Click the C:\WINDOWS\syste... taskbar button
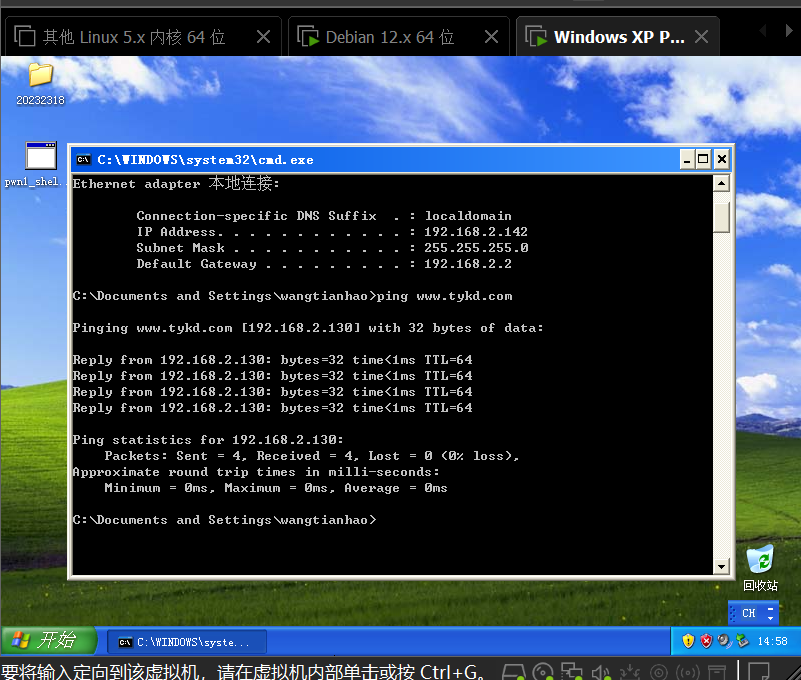This screenshot has height=680, width=801. [x=187, y=642]
